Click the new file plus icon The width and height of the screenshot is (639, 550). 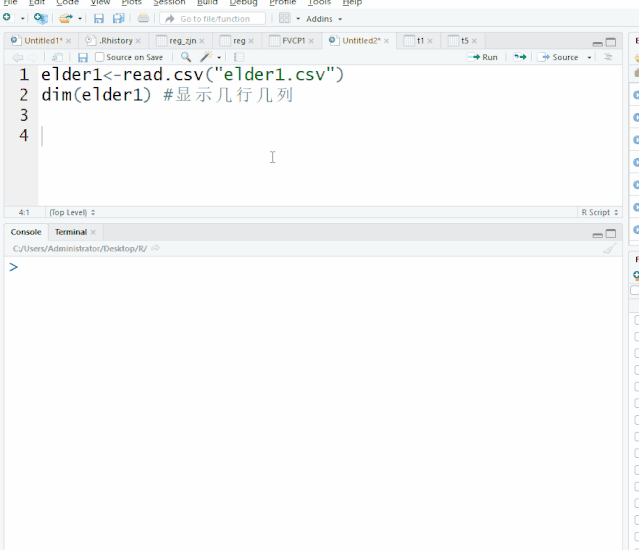click(8, 18)
